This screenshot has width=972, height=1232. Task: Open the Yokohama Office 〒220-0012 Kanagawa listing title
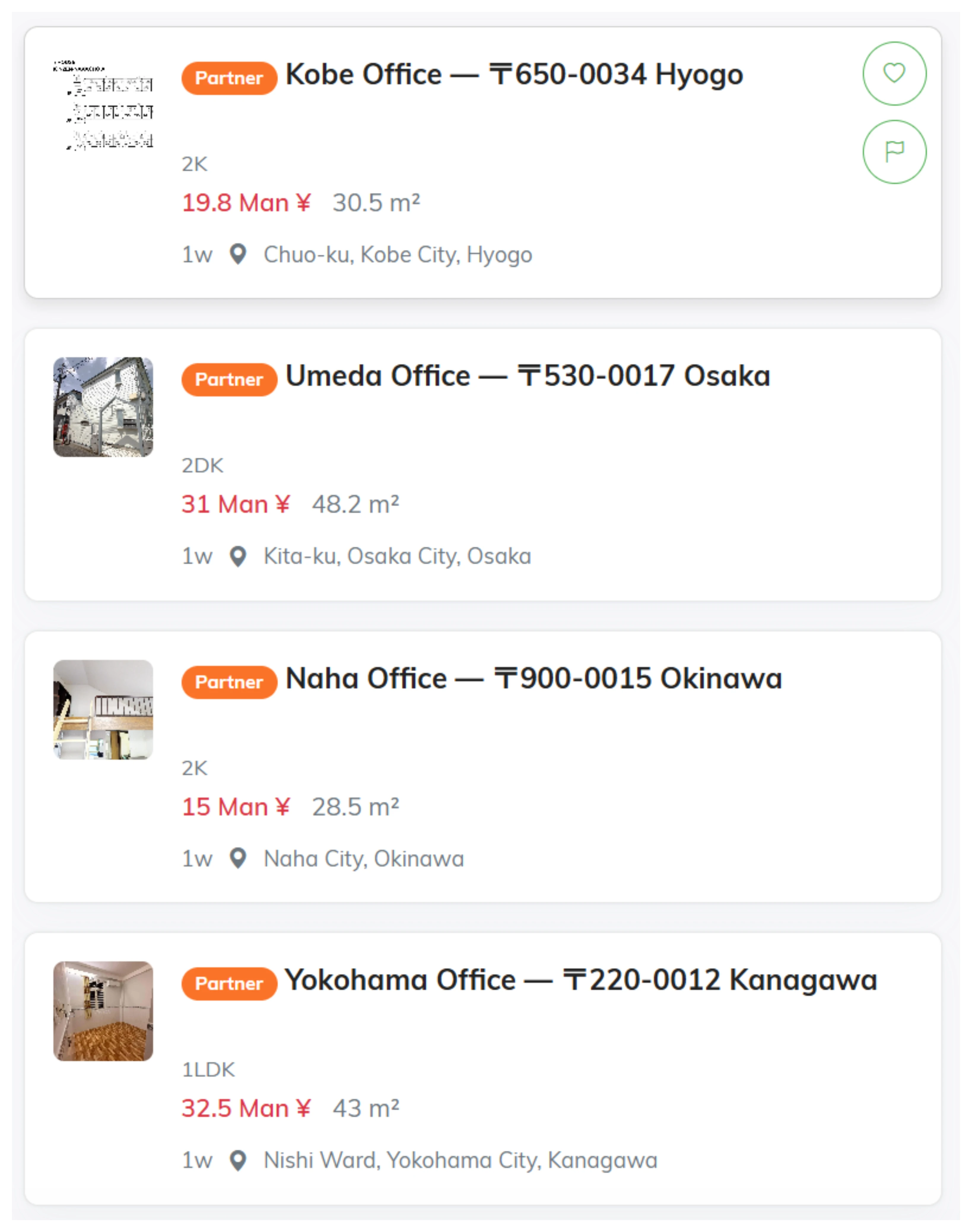point(580,980)
